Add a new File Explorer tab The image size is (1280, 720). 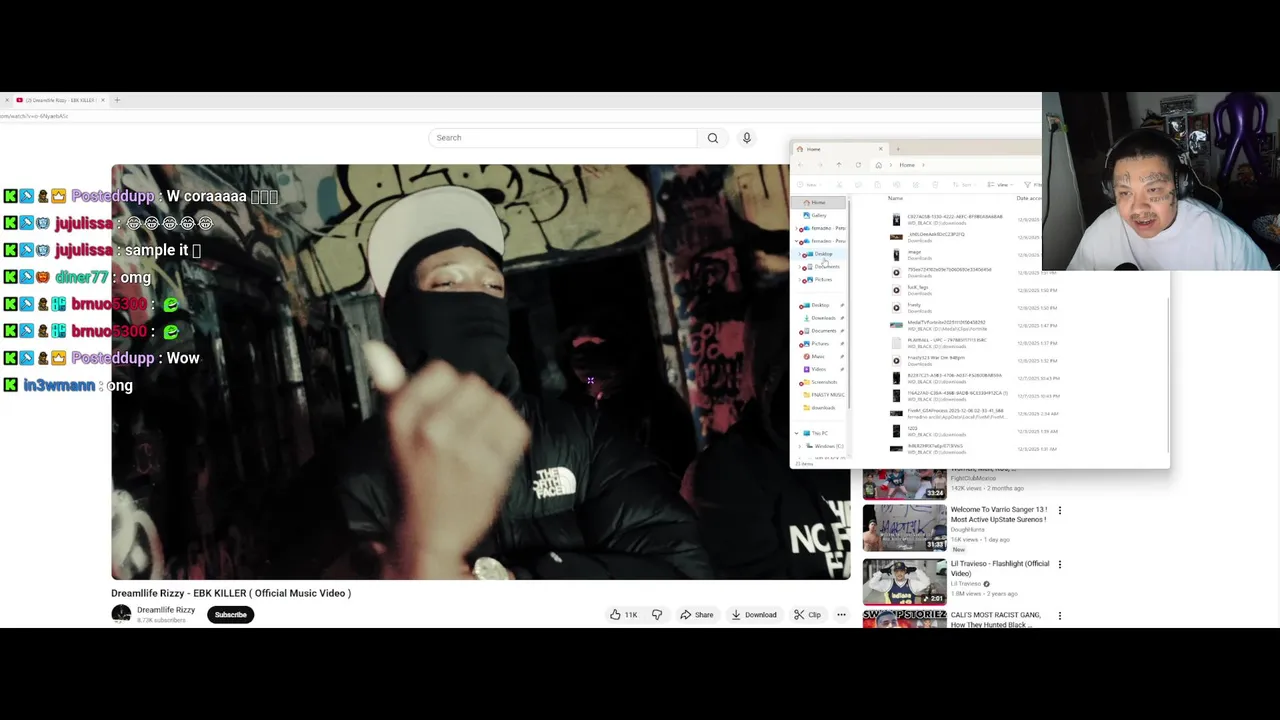click(x=898, y=149)
